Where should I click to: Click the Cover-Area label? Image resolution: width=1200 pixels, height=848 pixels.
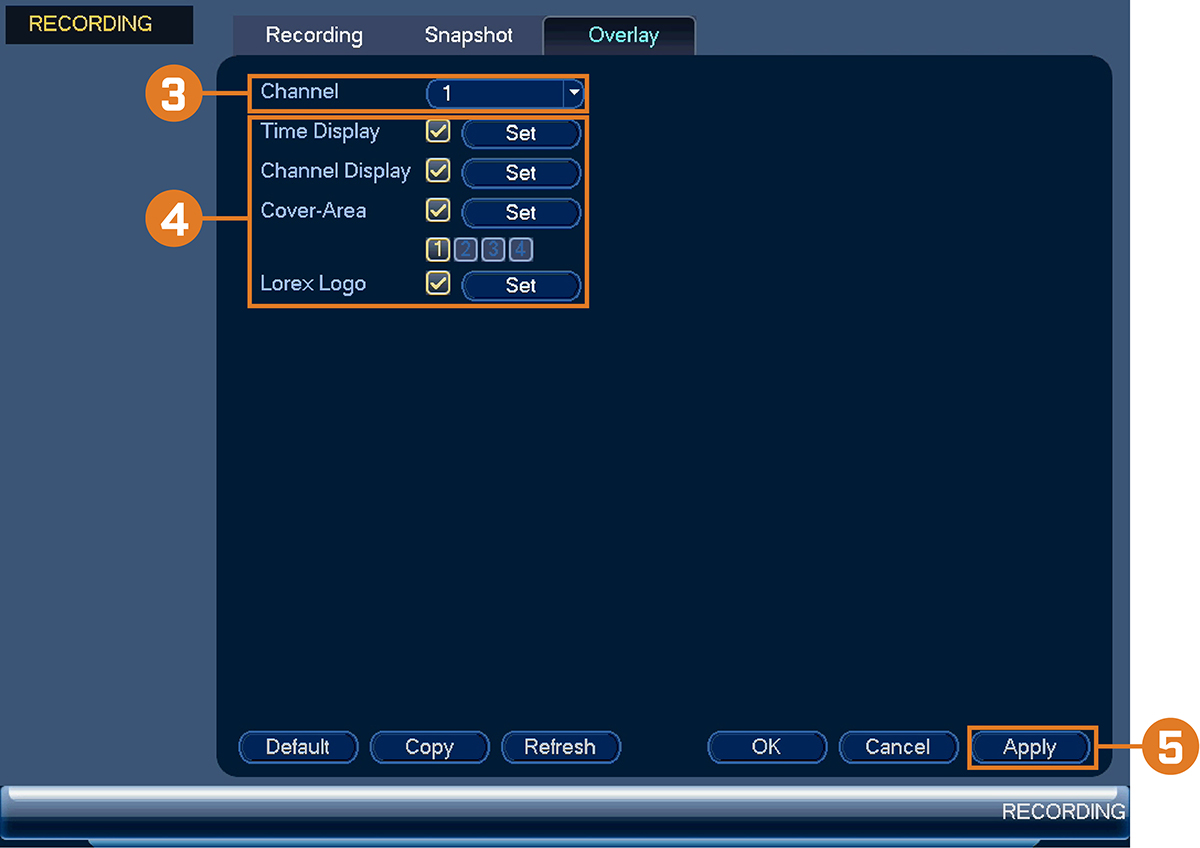(x=313, y=211)
